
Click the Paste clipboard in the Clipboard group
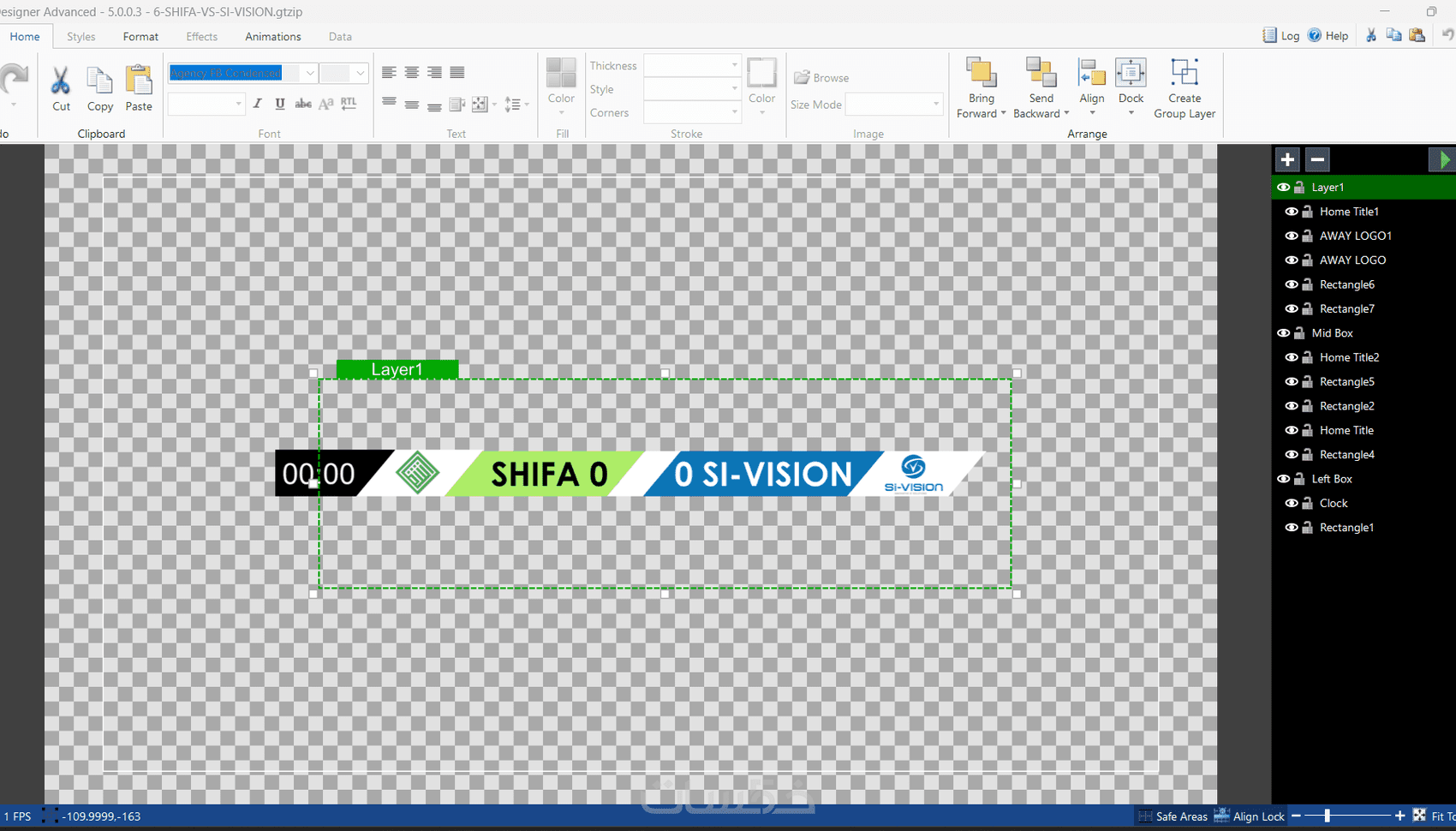[x=139, y=81]
